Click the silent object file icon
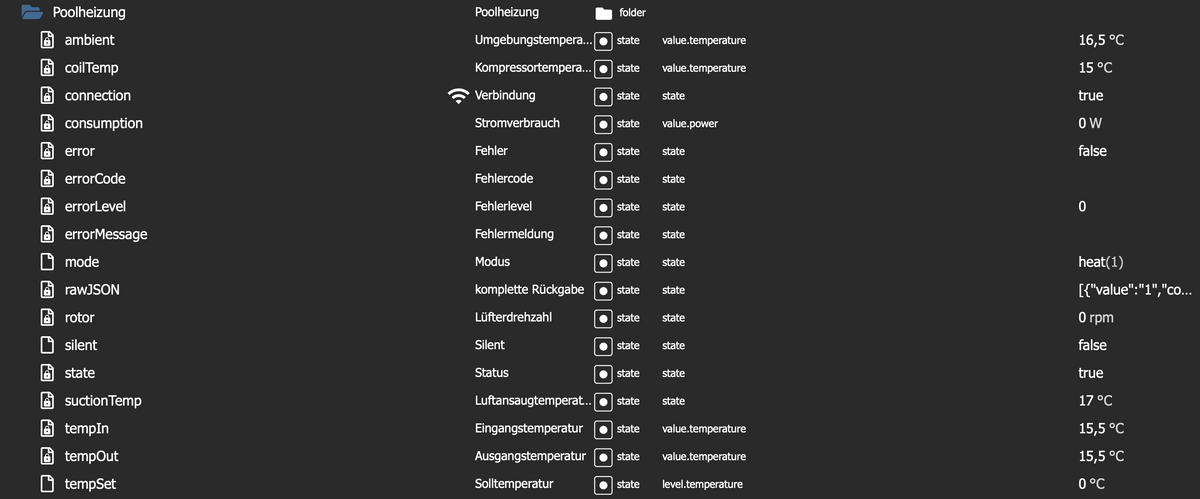Viewport: 1200px width, 499px height. [x=46, y=345]
